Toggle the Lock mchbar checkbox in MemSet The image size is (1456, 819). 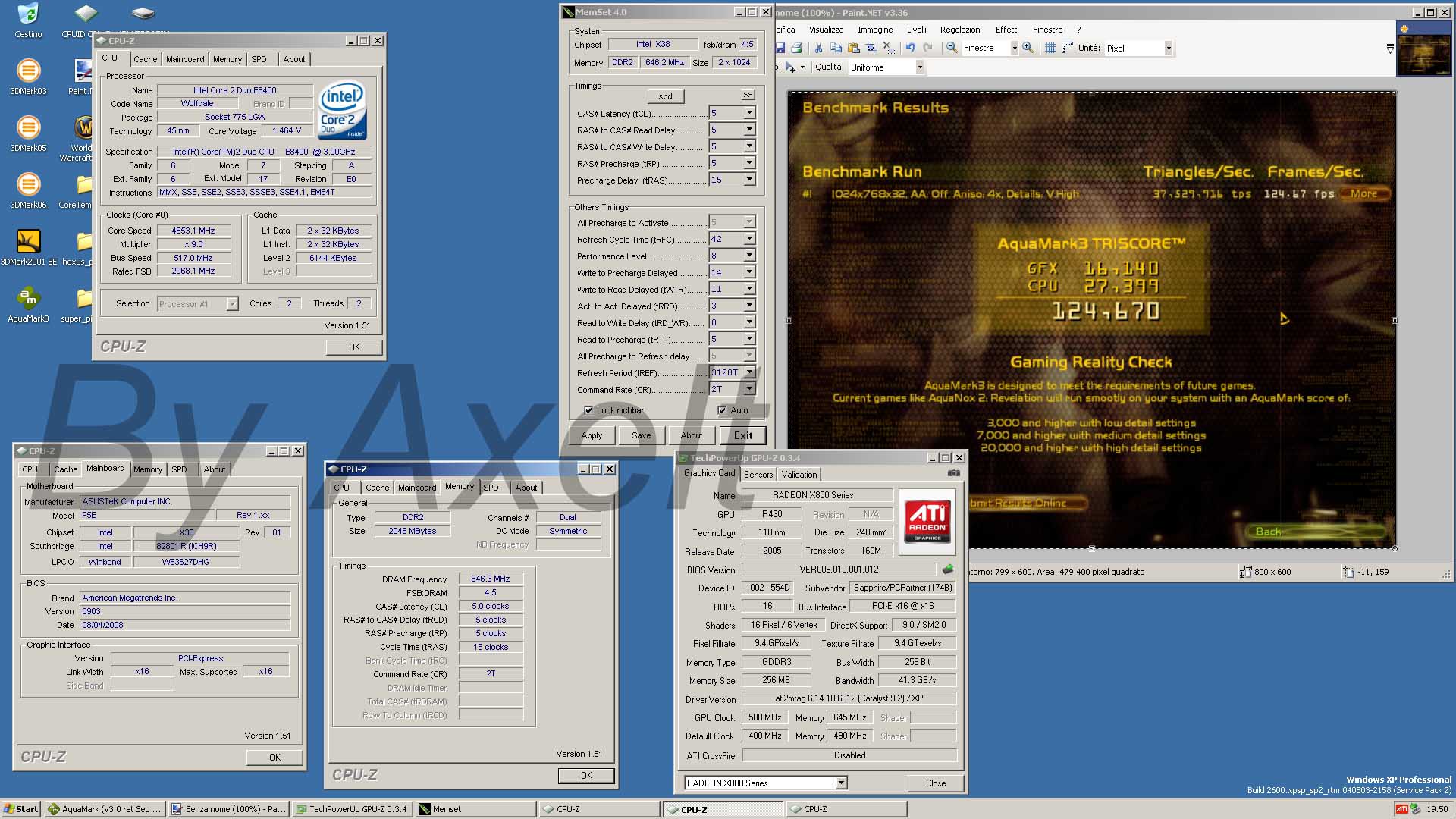pyautogui.click(x=588, y=410)
